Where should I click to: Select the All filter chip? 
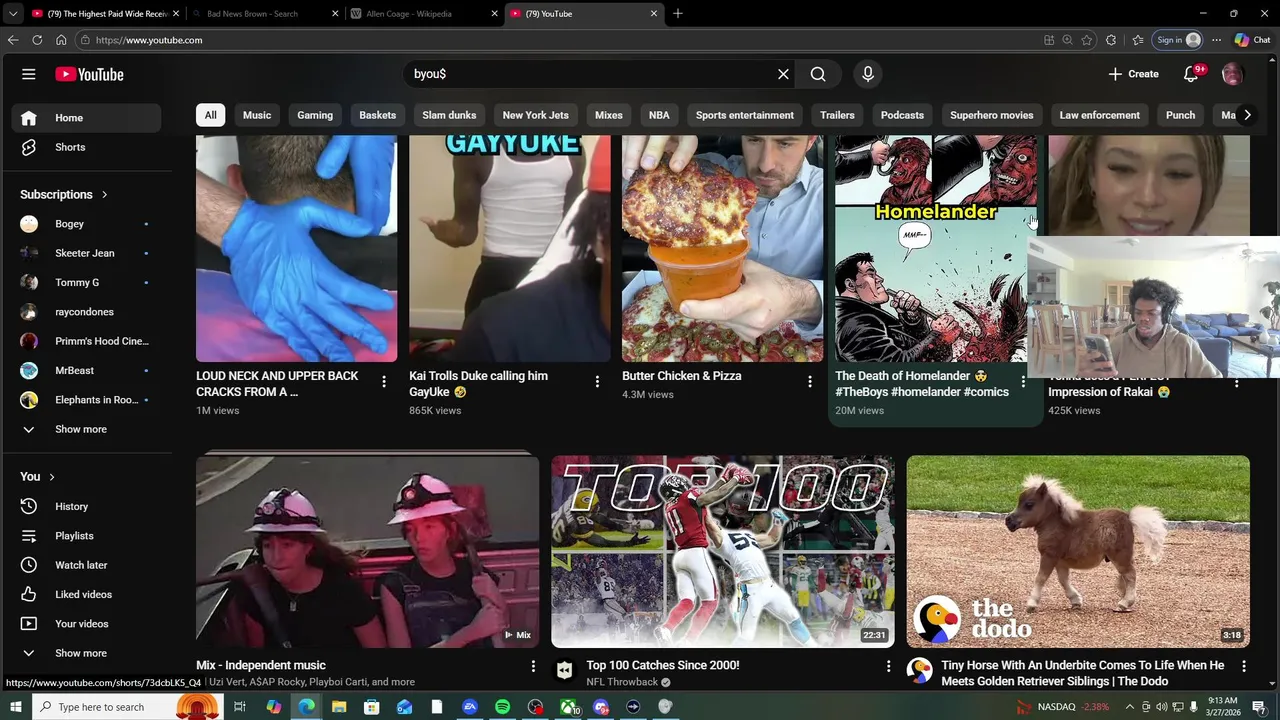(210, 115)
